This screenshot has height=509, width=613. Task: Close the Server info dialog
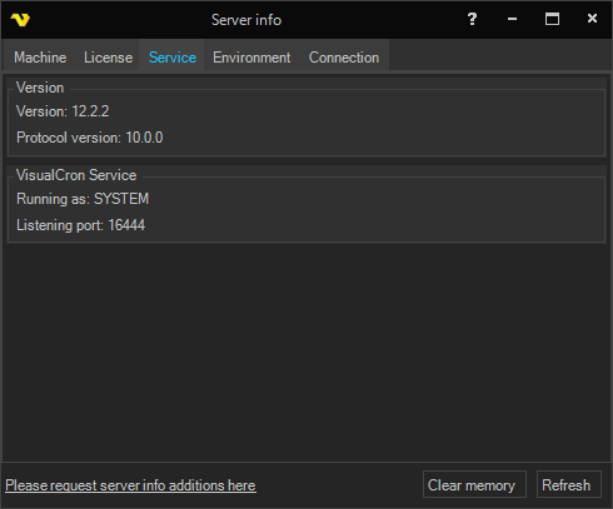592,19
